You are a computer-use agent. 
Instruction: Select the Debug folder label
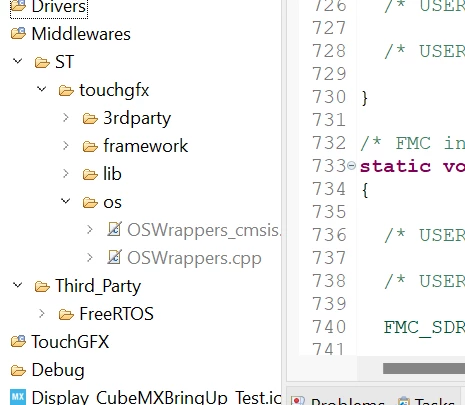tap(58, 371)
